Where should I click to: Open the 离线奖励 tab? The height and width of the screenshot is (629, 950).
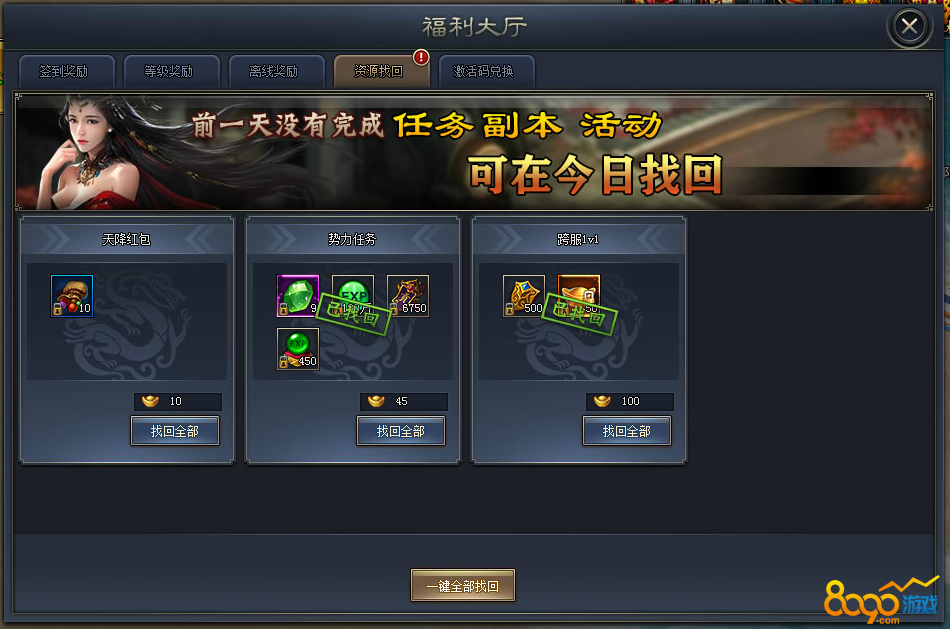(276, 72)
